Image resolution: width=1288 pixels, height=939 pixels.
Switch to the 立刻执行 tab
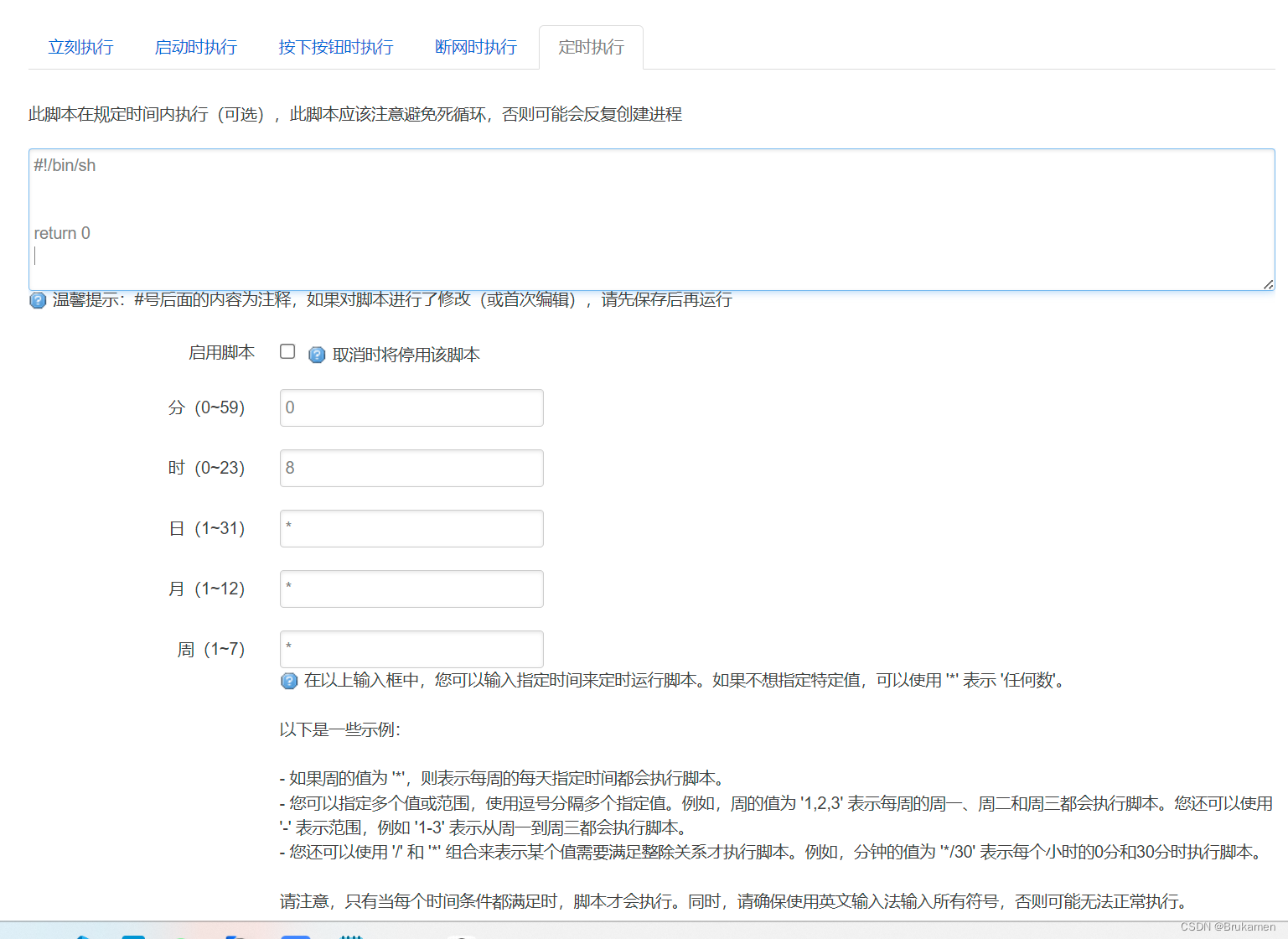pyautogui.click(x=80, y=47)
